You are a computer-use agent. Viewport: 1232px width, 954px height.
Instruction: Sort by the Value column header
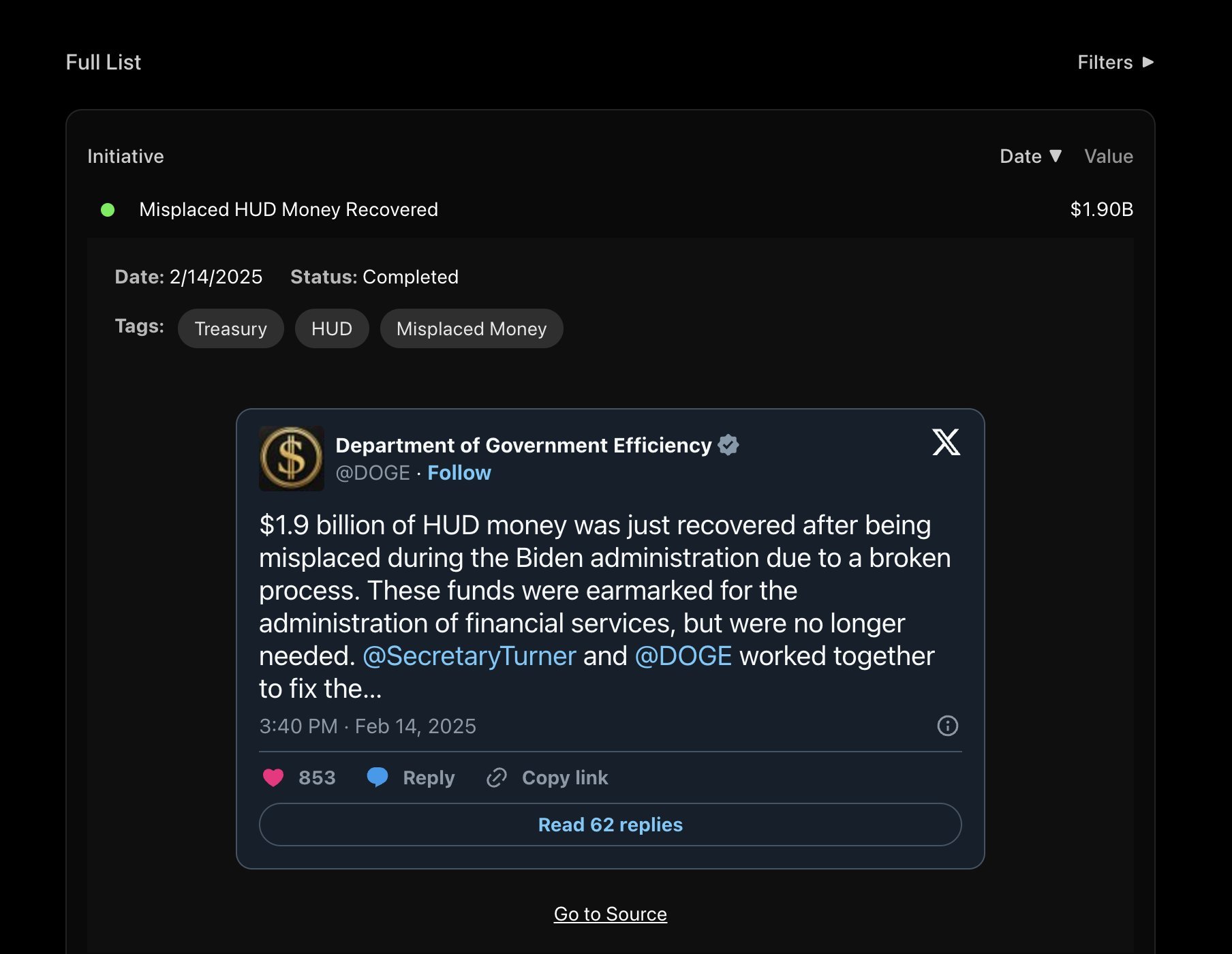(x=1109, y=156)
